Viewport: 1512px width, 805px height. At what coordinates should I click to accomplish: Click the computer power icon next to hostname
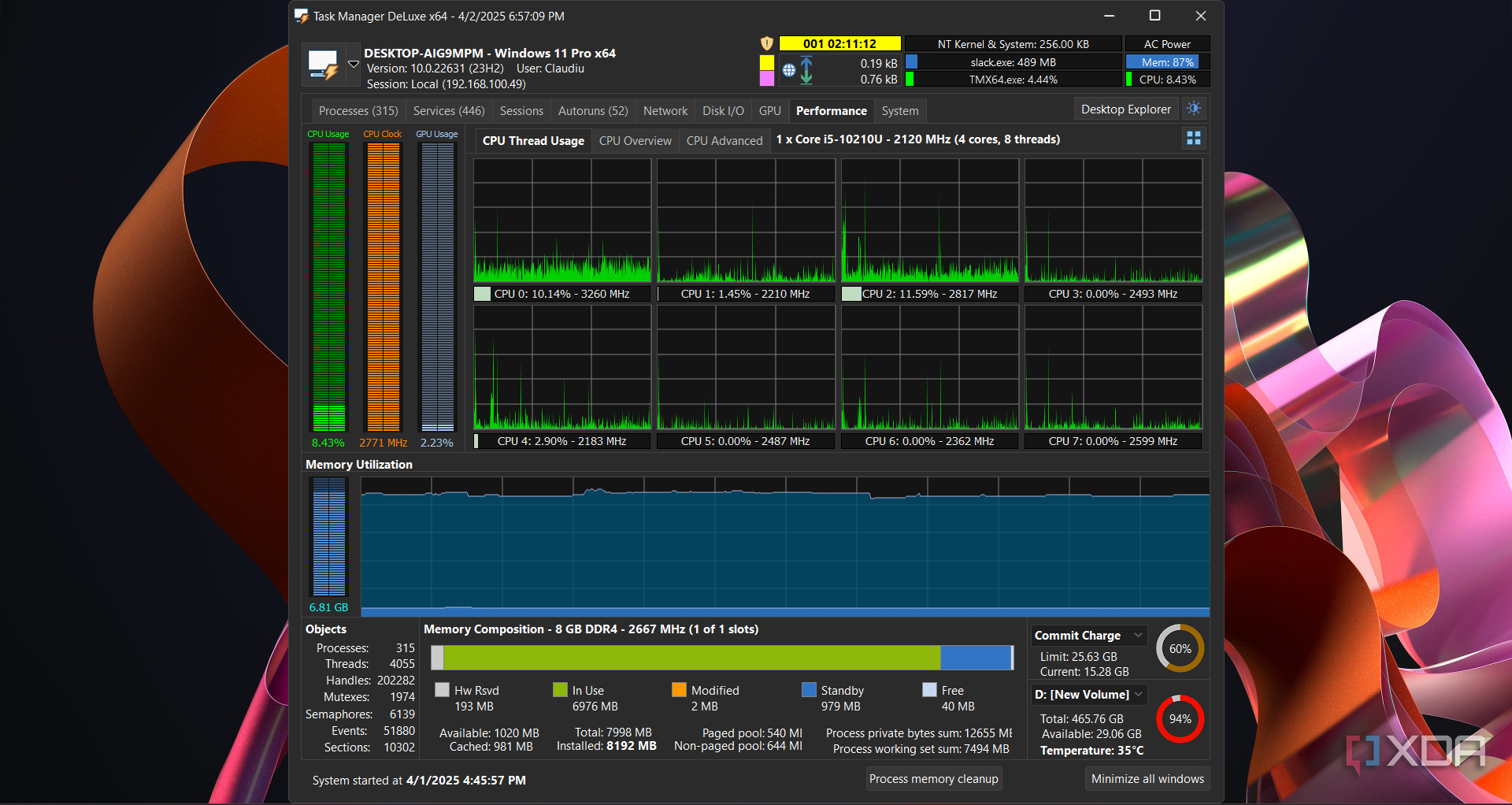tap(323, 65)
